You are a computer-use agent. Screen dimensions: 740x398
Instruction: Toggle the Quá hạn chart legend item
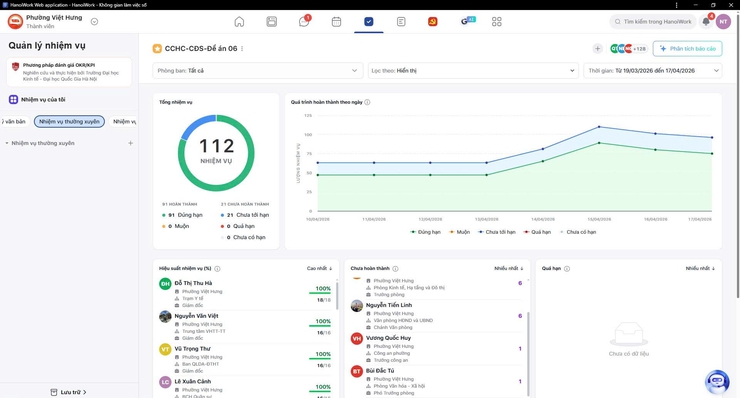(537, 232)
